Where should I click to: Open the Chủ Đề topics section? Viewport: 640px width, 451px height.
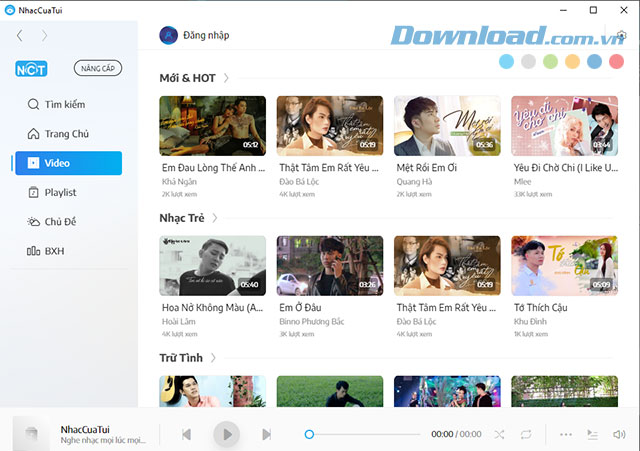[x=61, y=221]
